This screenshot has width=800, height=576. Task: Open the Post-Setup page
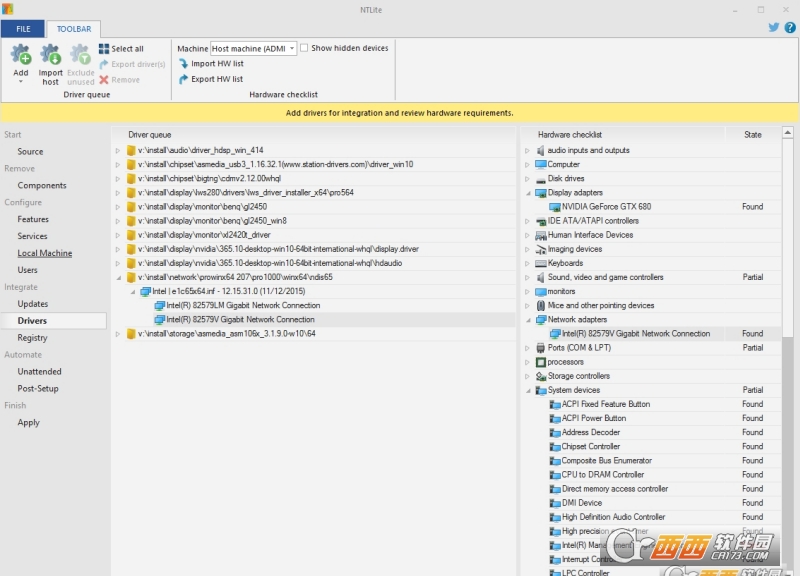(38, 388)
